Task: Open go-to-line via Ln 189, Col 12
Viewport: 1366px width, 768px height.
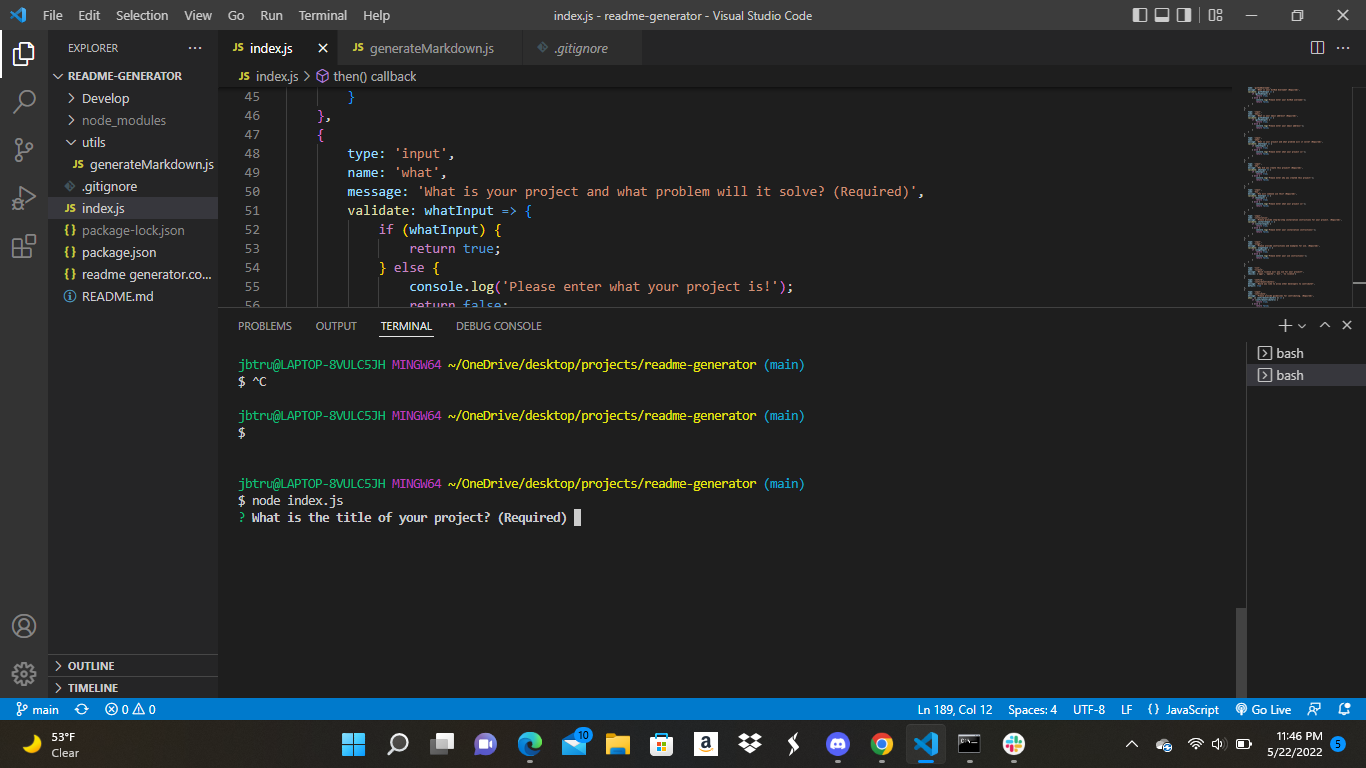Action: [954, 709]
